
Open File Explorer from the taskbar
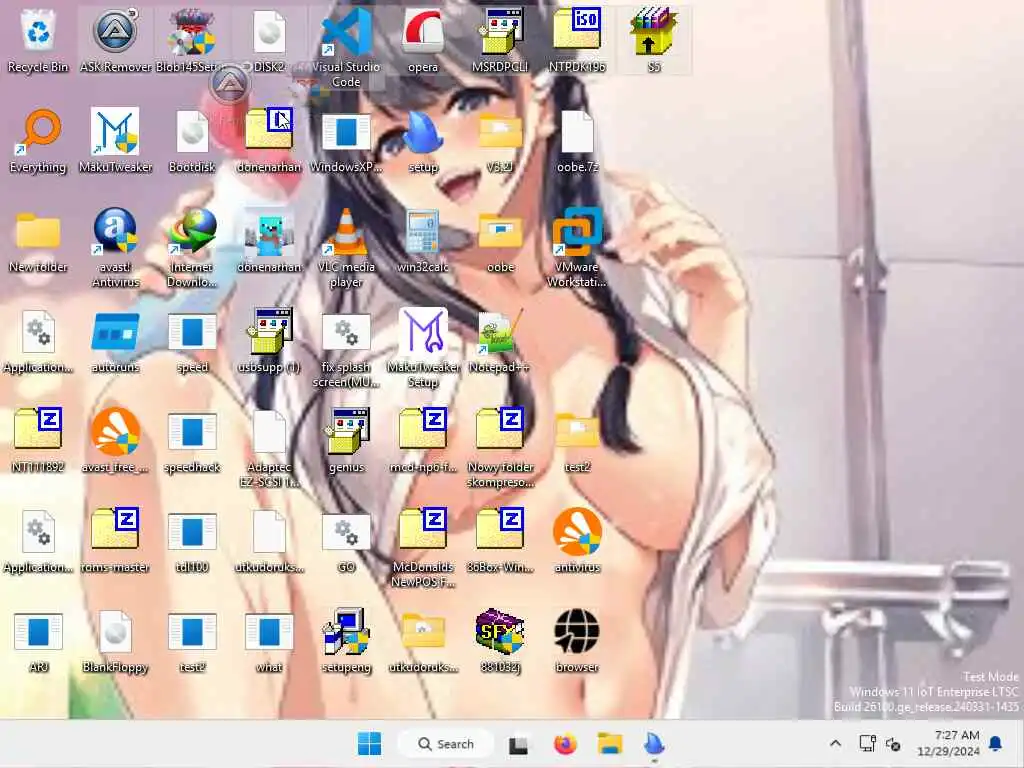pos(610,744)
